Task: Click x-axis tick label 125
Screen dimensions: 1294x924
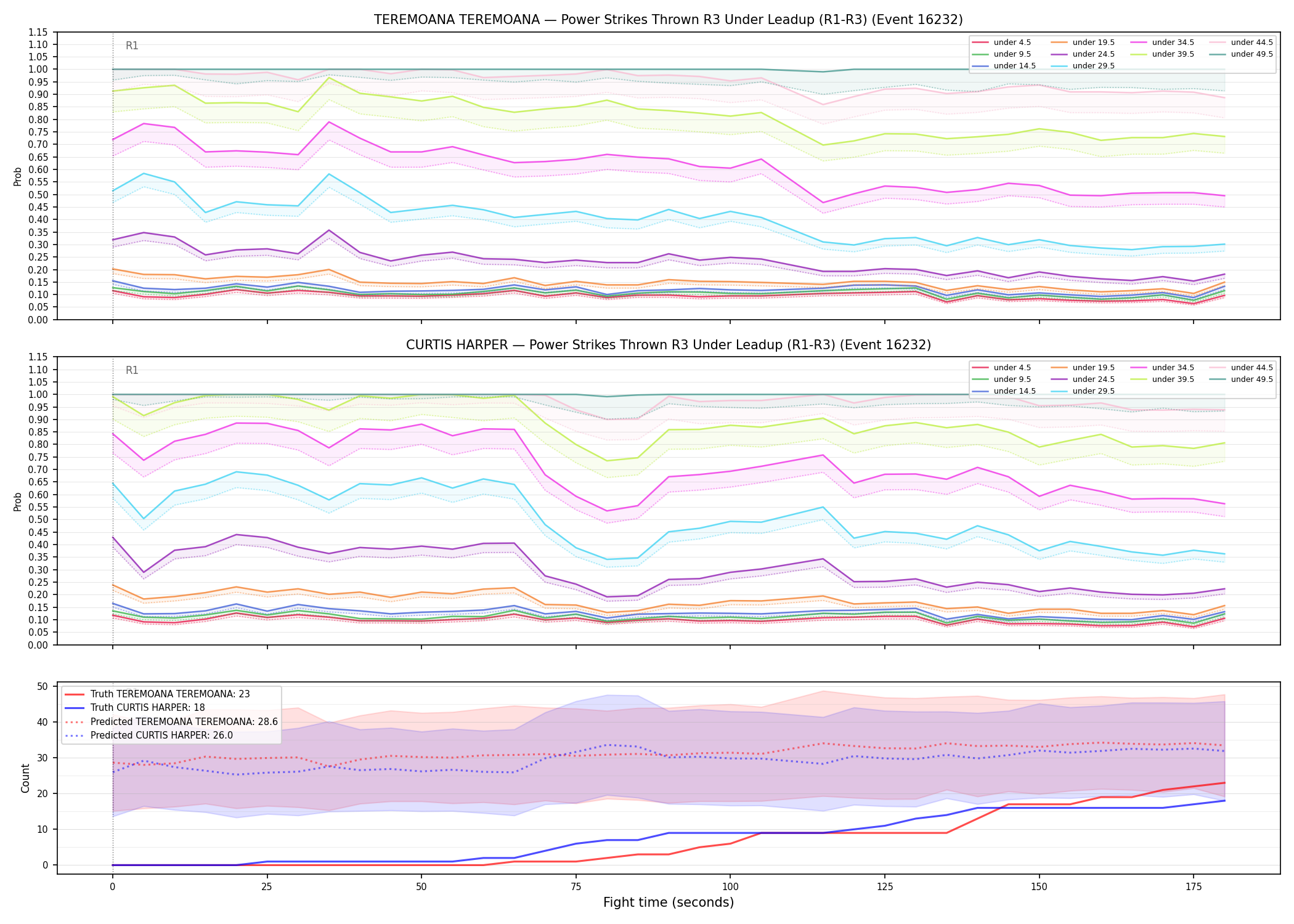Action: tap(885, 887)
